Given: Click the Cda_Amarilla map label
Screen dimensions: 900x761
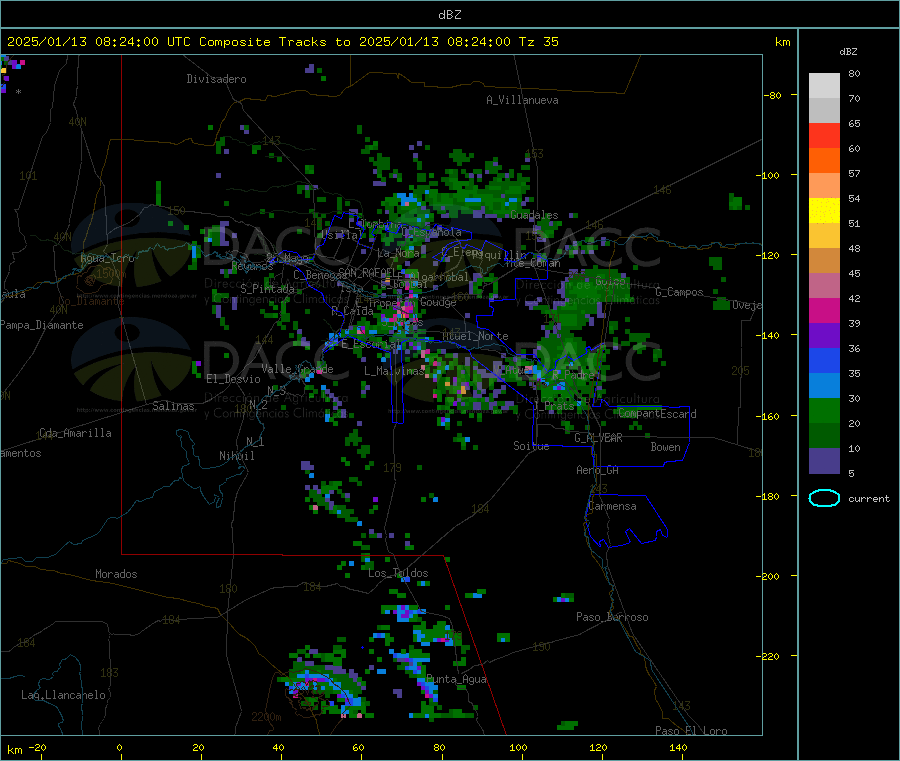Looking at the screenshot, I should pyautogui.click(x=75, y=433).
